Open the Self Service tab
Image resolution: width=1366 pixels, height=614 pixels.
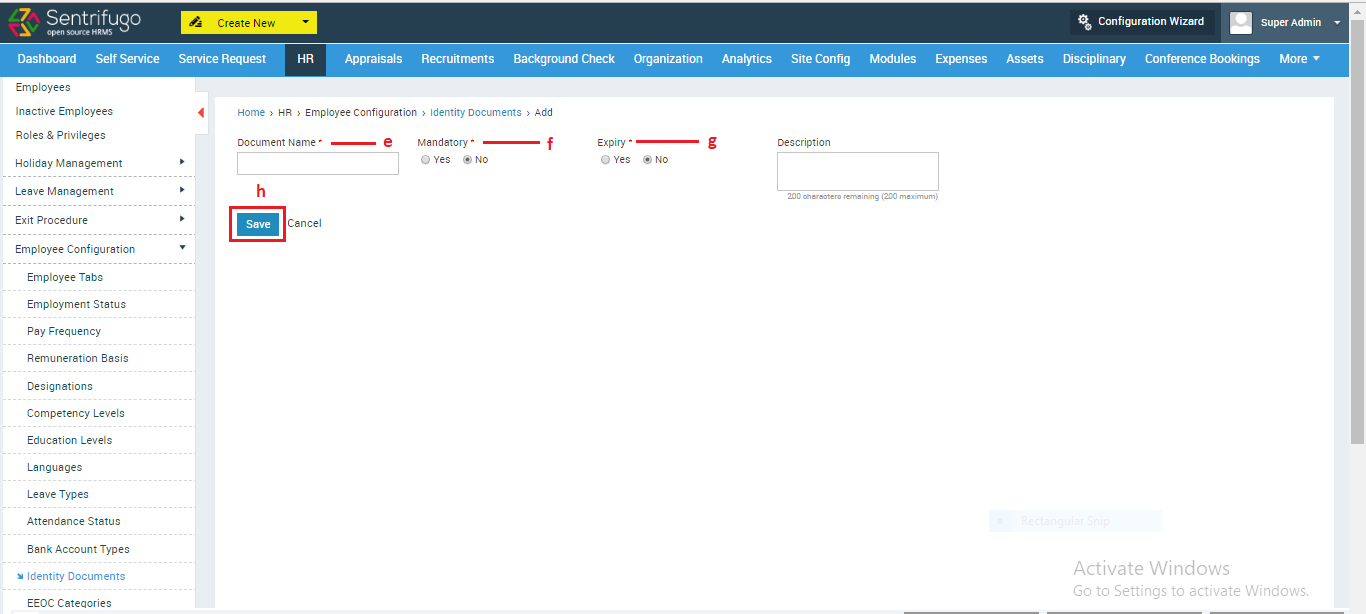coord(127,59)
